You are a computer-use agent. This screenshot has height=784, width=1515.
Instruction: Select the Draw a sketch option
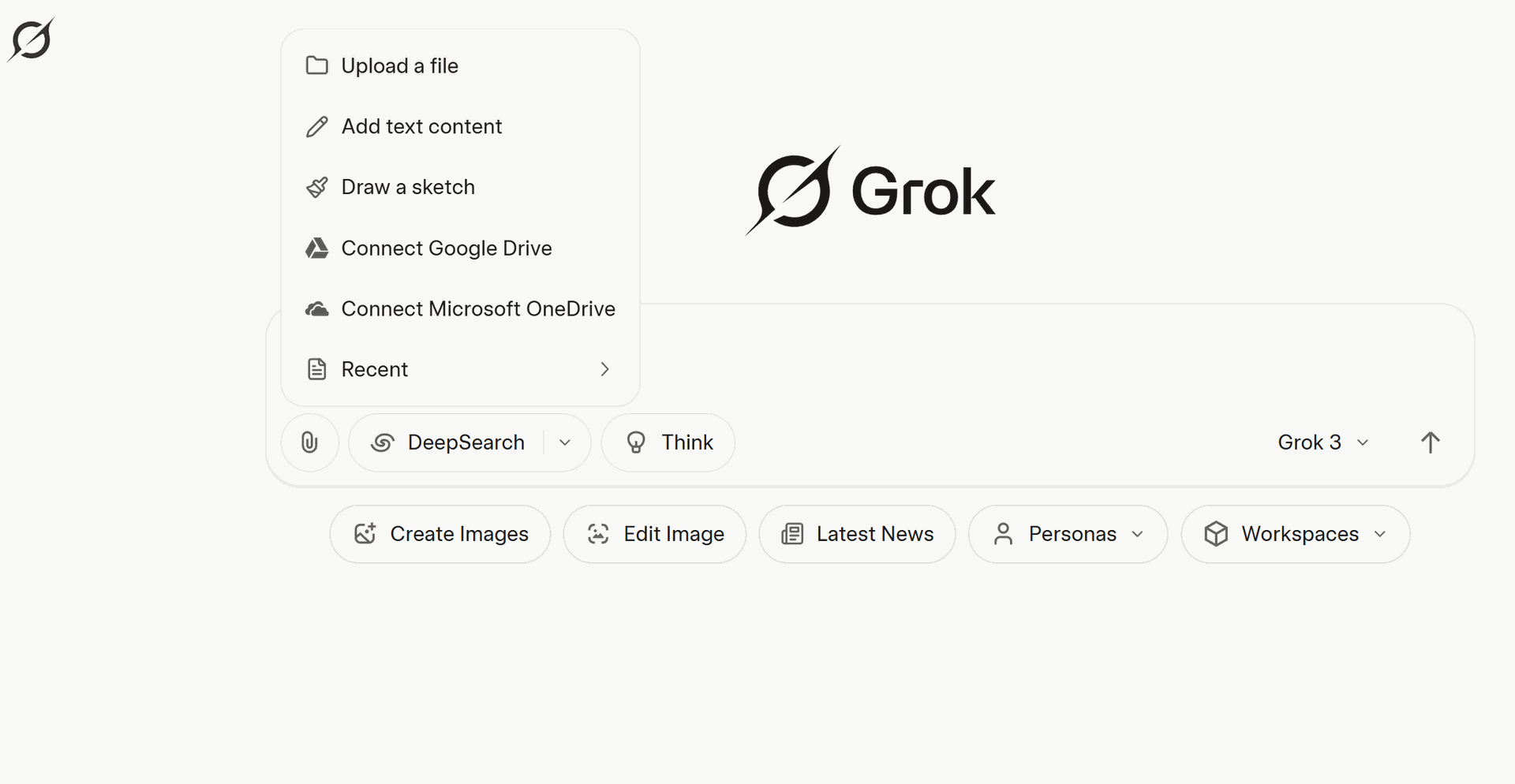460,187
